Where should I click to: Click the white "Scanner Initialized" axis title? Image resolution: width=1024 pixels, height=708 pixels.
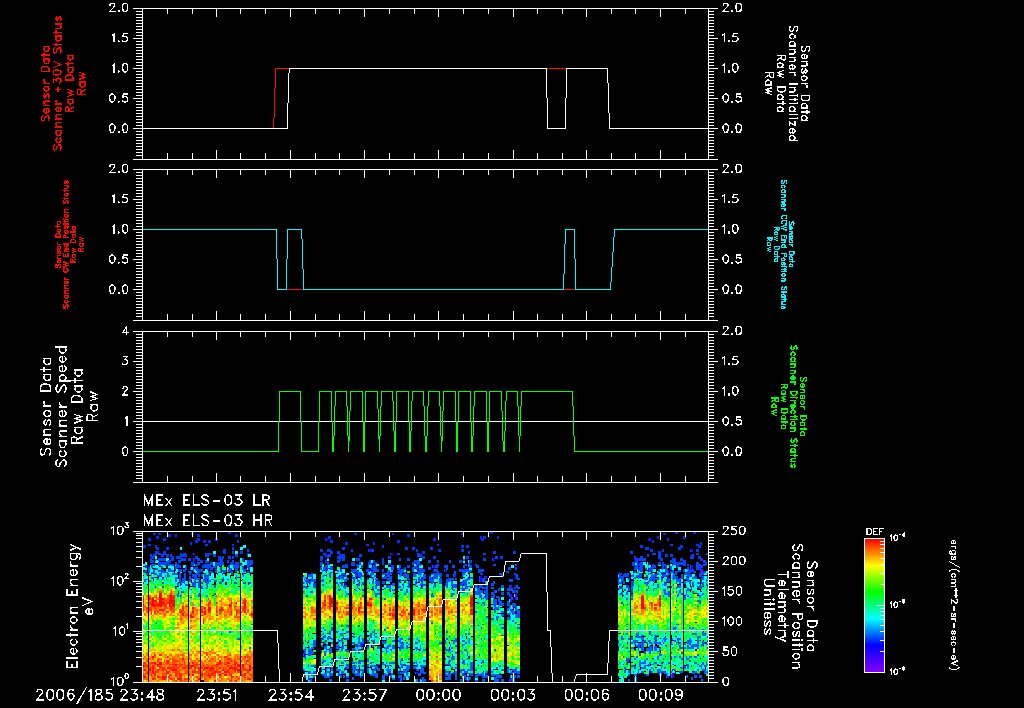786,84
